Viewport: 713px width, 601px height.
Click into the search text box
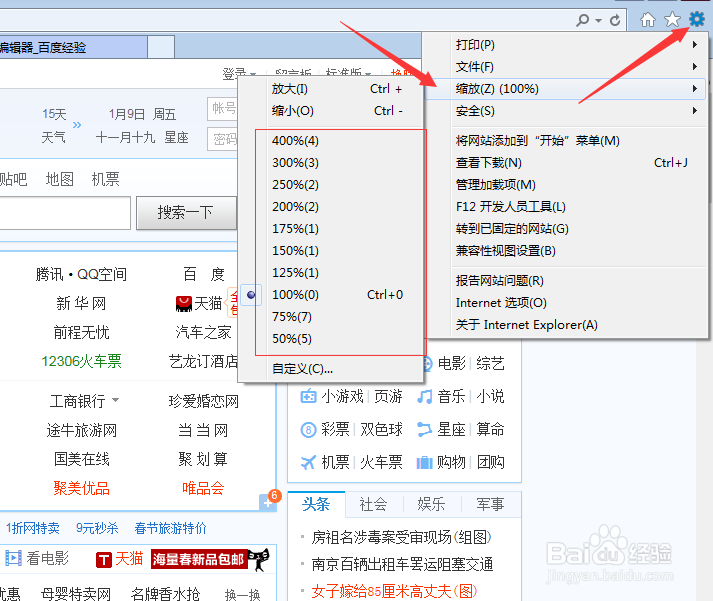[x=65, y=213]
